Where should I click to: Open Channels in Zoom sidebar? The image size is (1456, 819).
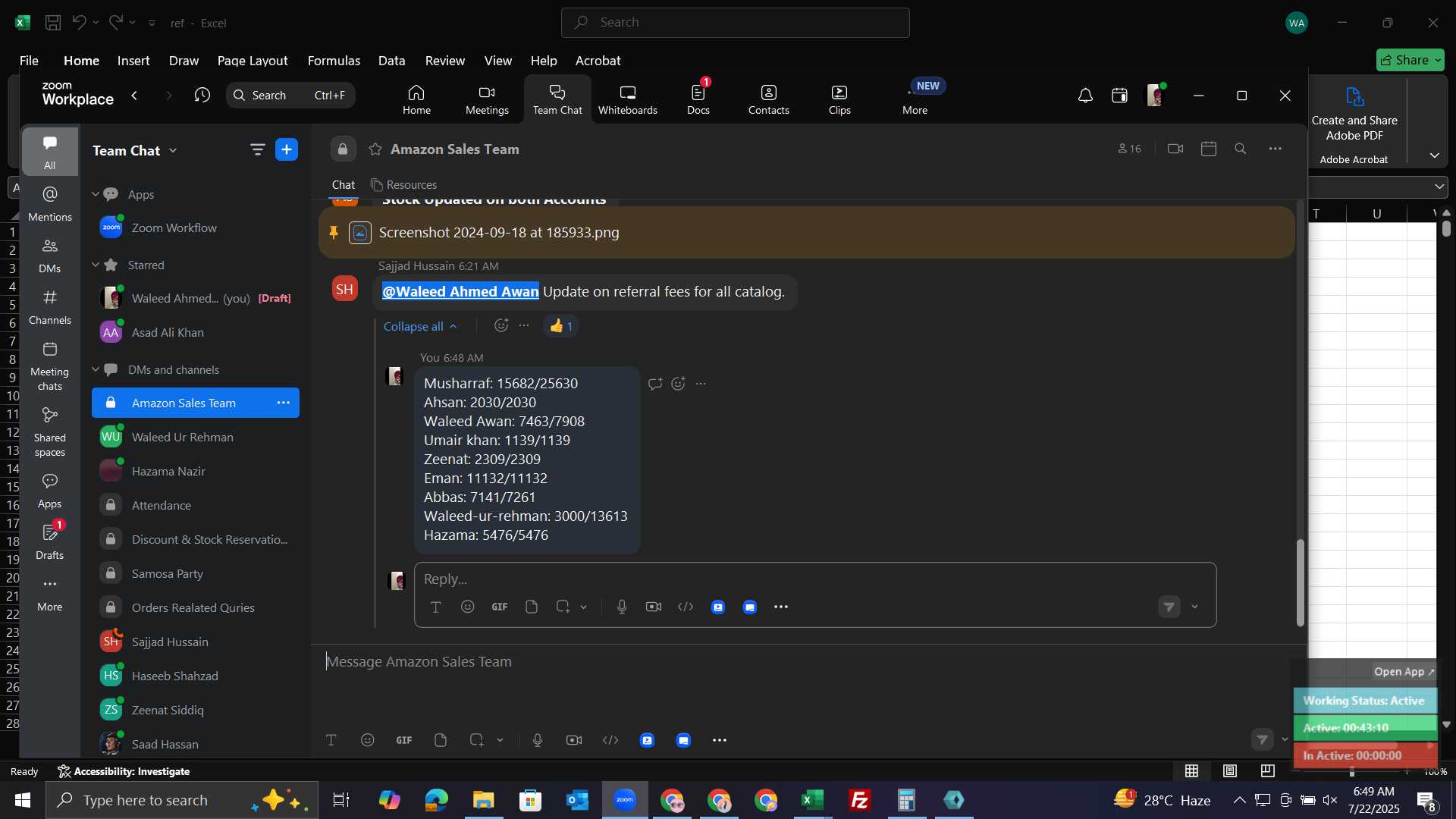tap(50, 308)
